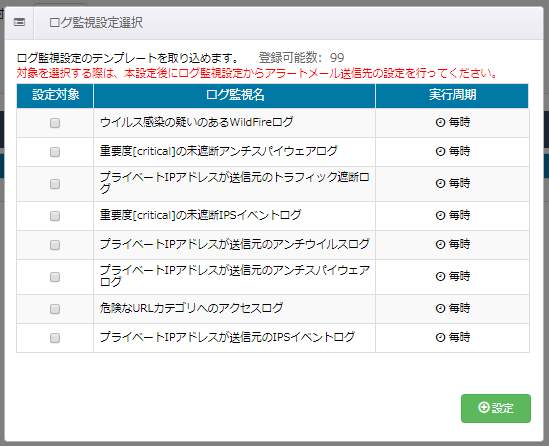Image resolution: width=549 pixels, height=446 pixels.
Task: Click clock icon in the last IPSイベントログ row
Action: point(440,337)
